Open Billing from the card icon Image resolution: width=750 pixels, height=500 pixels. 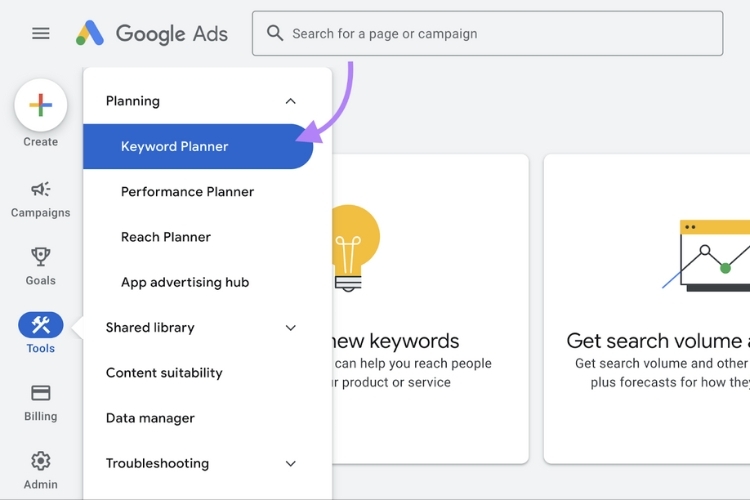pyautogui.click(x=40, y=393)
